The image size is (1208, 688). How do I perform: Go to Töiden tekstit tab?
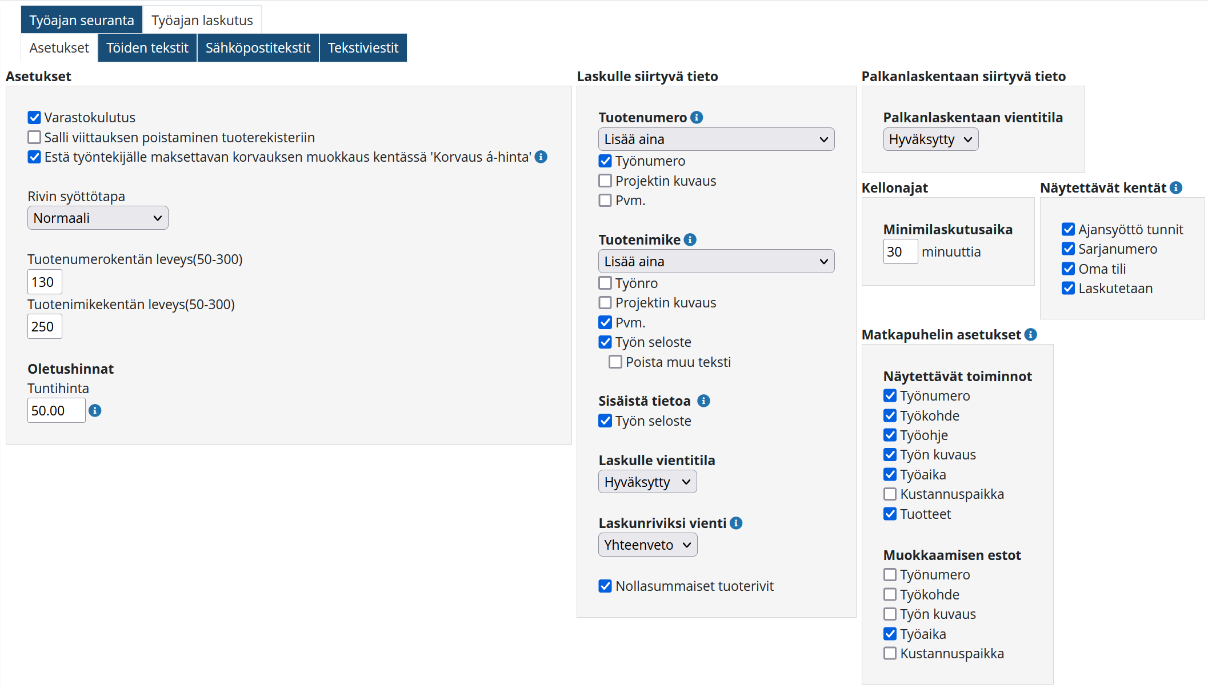coord(147,48)
